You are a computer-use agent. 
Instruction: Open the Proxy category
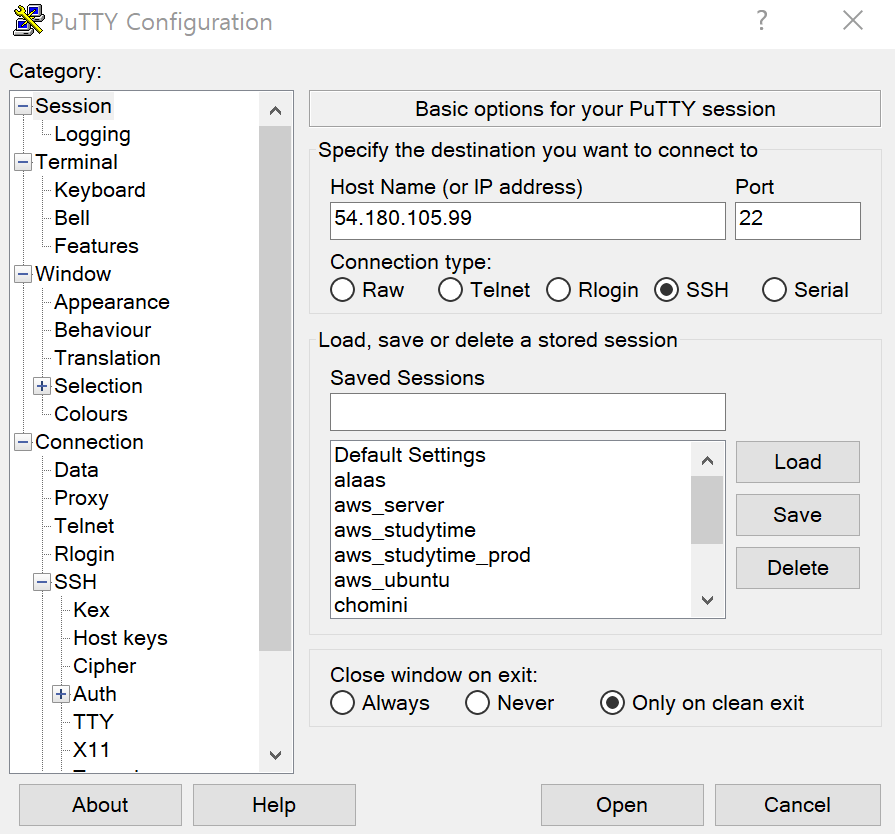pos(81,498)
